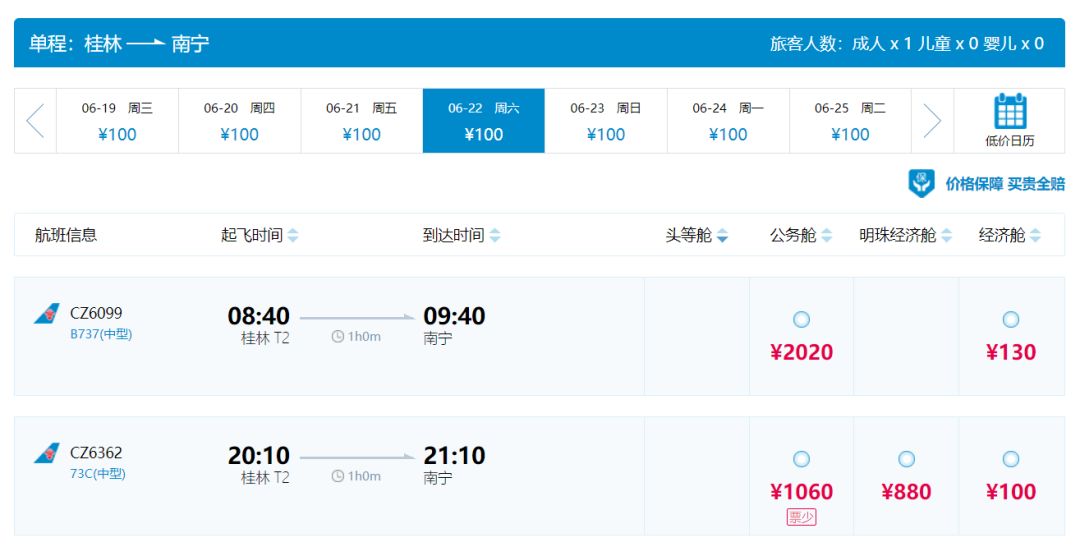Viewport: 1080px width, 556px height.
Task: Choose CZ6362 公务舱 ¥1060 radio button
Action: [801, 459]
